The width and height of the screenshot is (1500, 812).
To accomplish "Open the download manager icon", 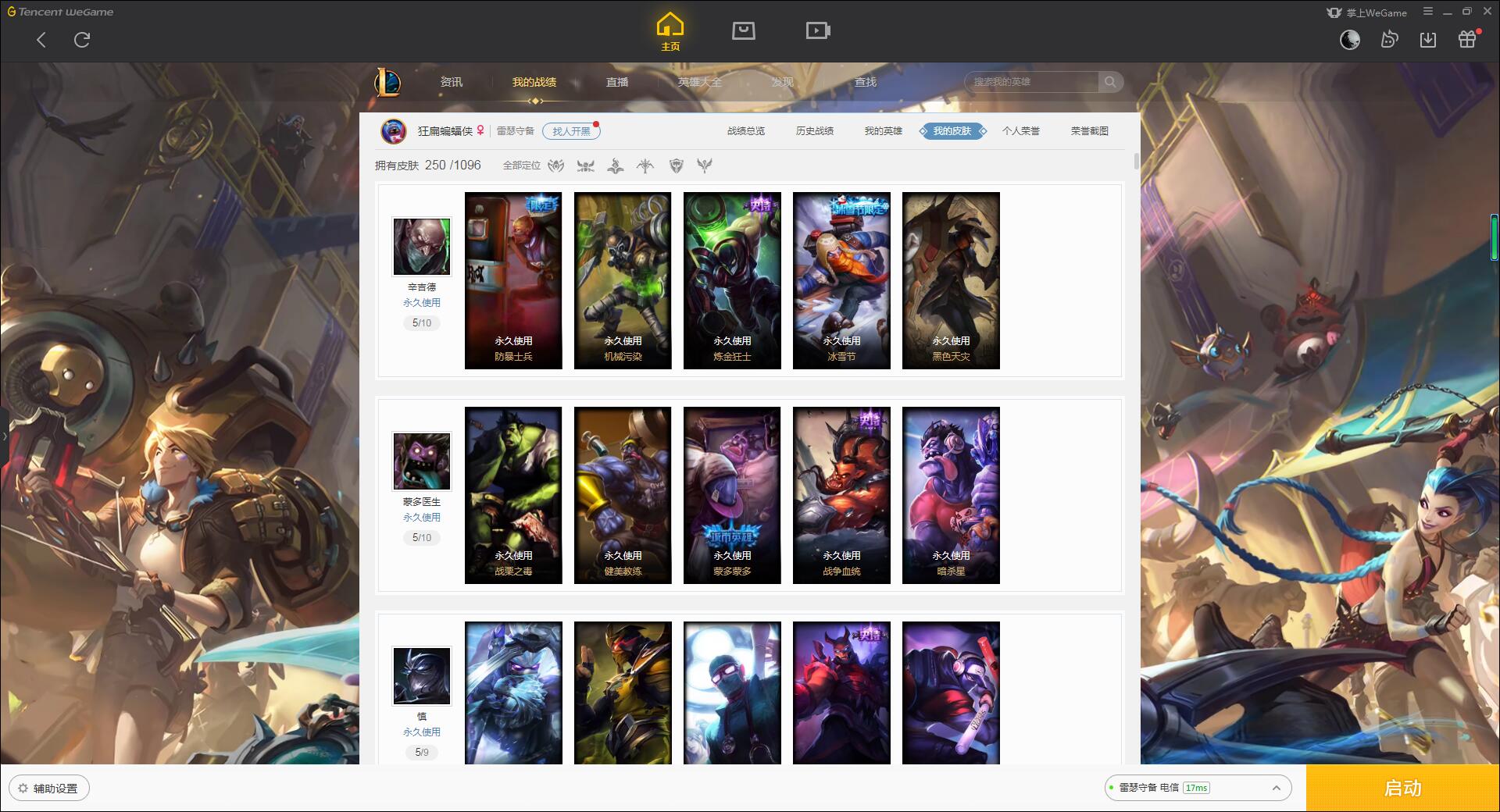I will [1428, 40].
